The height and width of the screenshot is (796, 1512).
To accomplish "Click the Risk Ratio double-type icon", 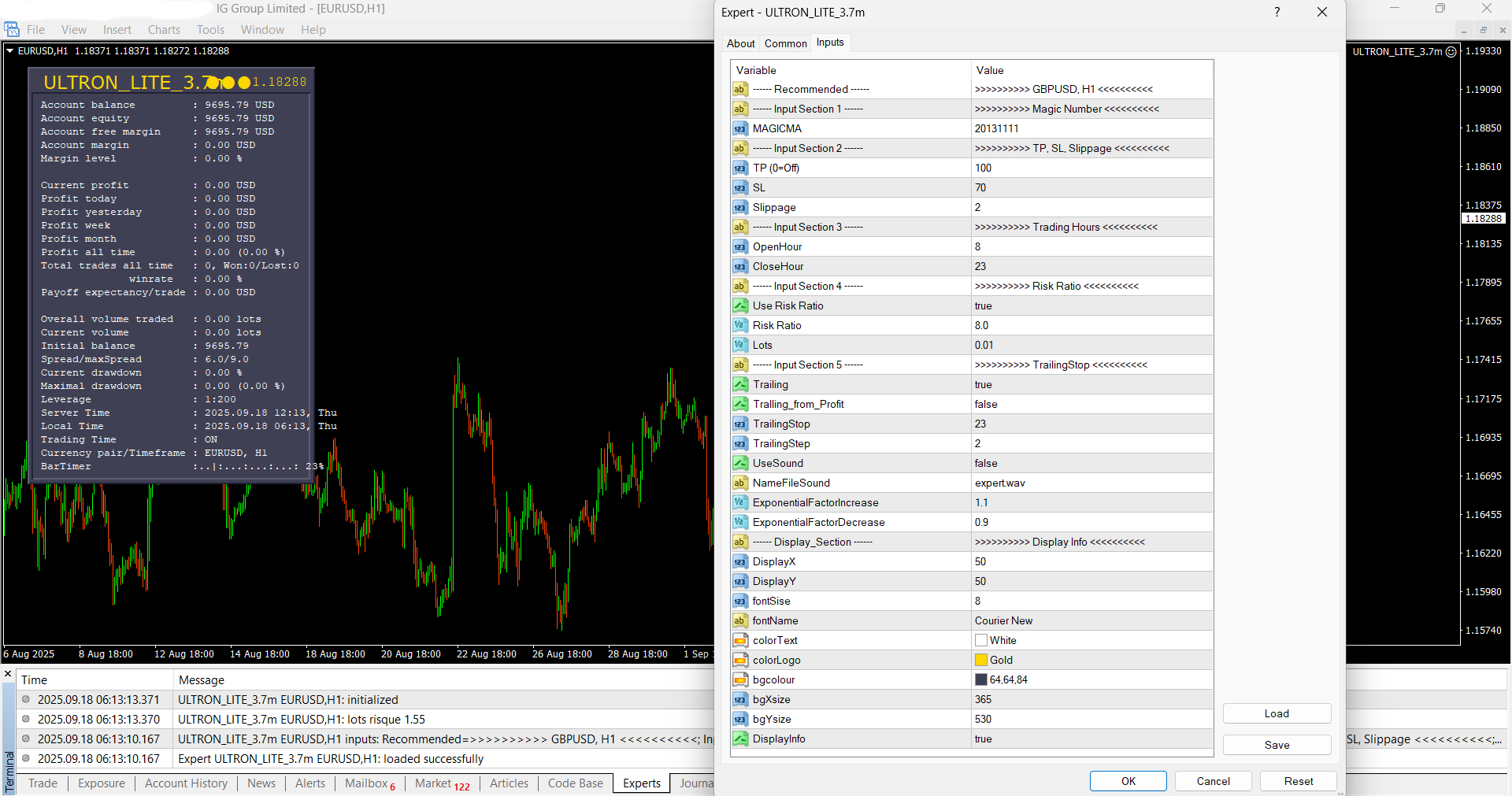I will (739, 325).
